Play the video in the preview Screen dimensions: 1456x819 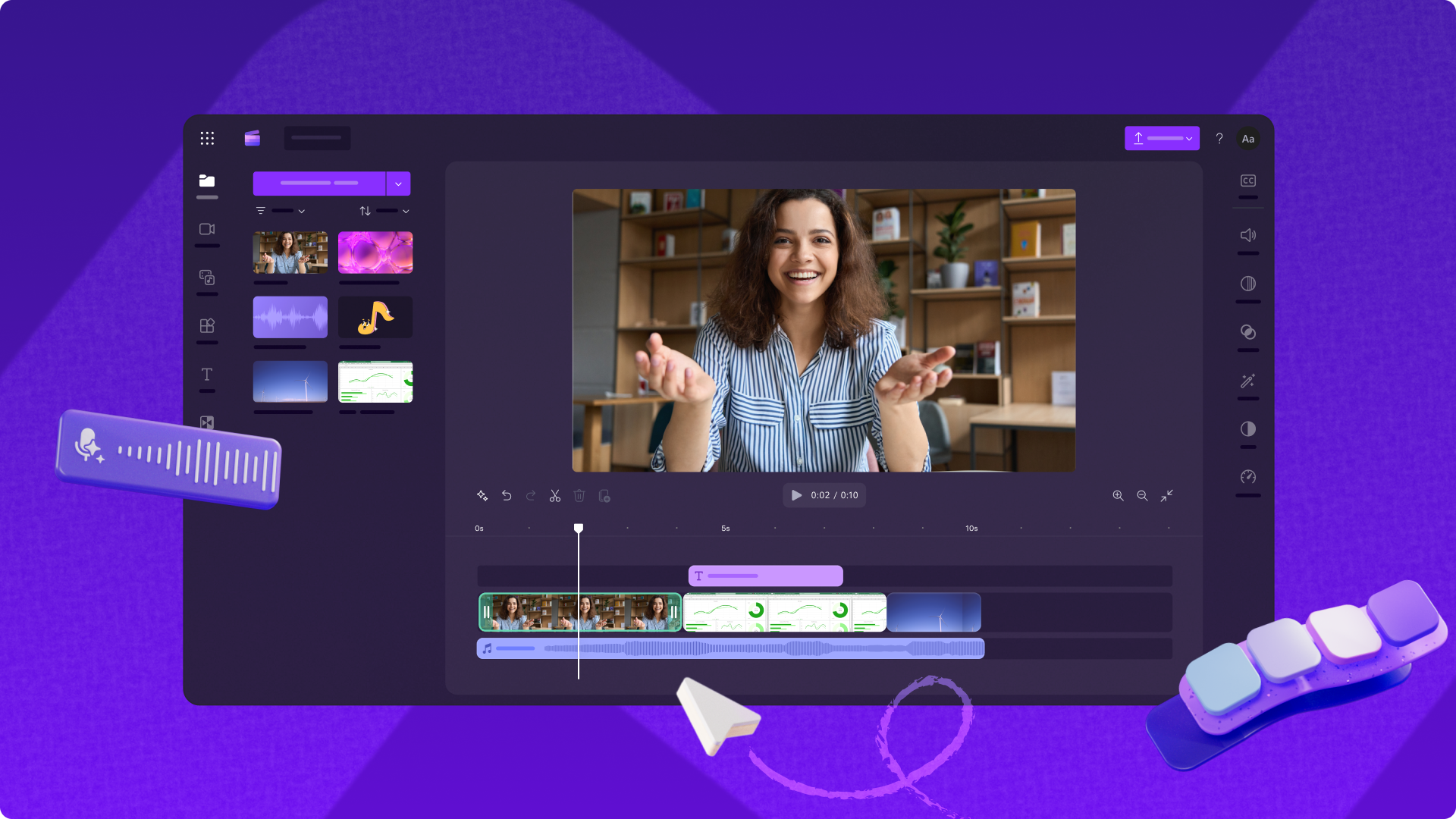(795, 494)
